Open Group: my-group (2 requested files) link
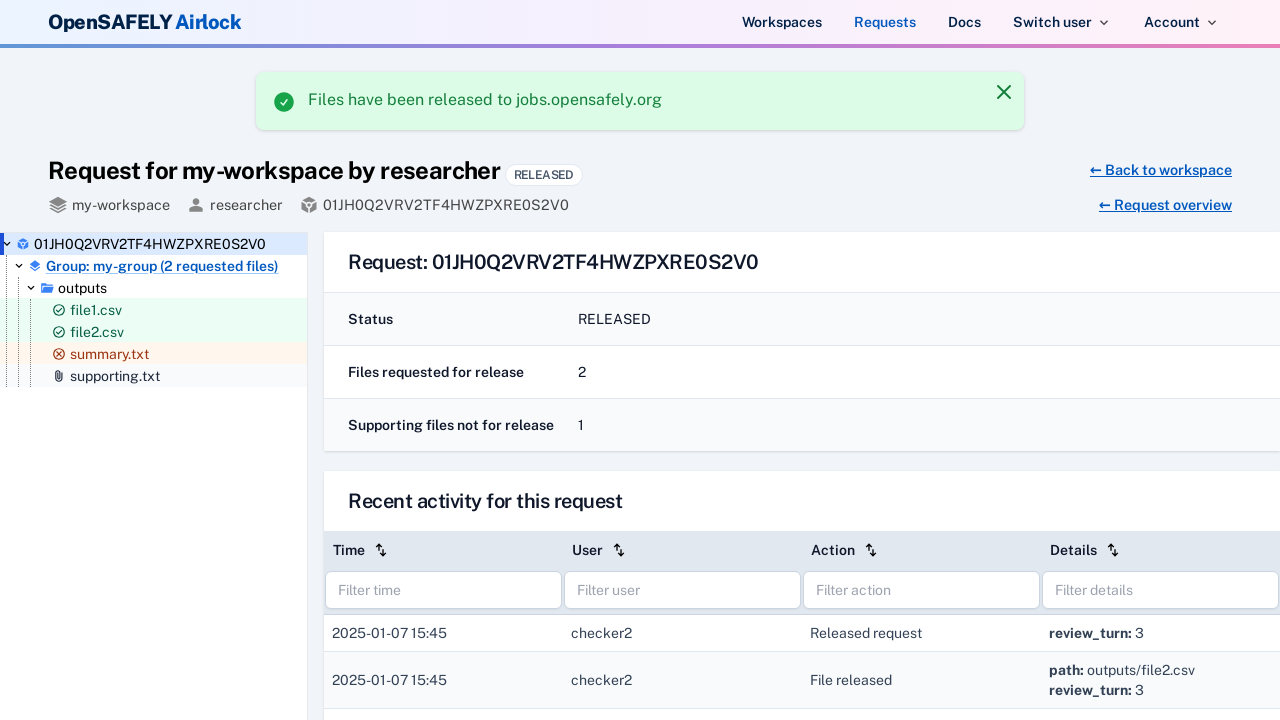The height and width of the screenshot is (720, 1280). [x=162, y=266]
